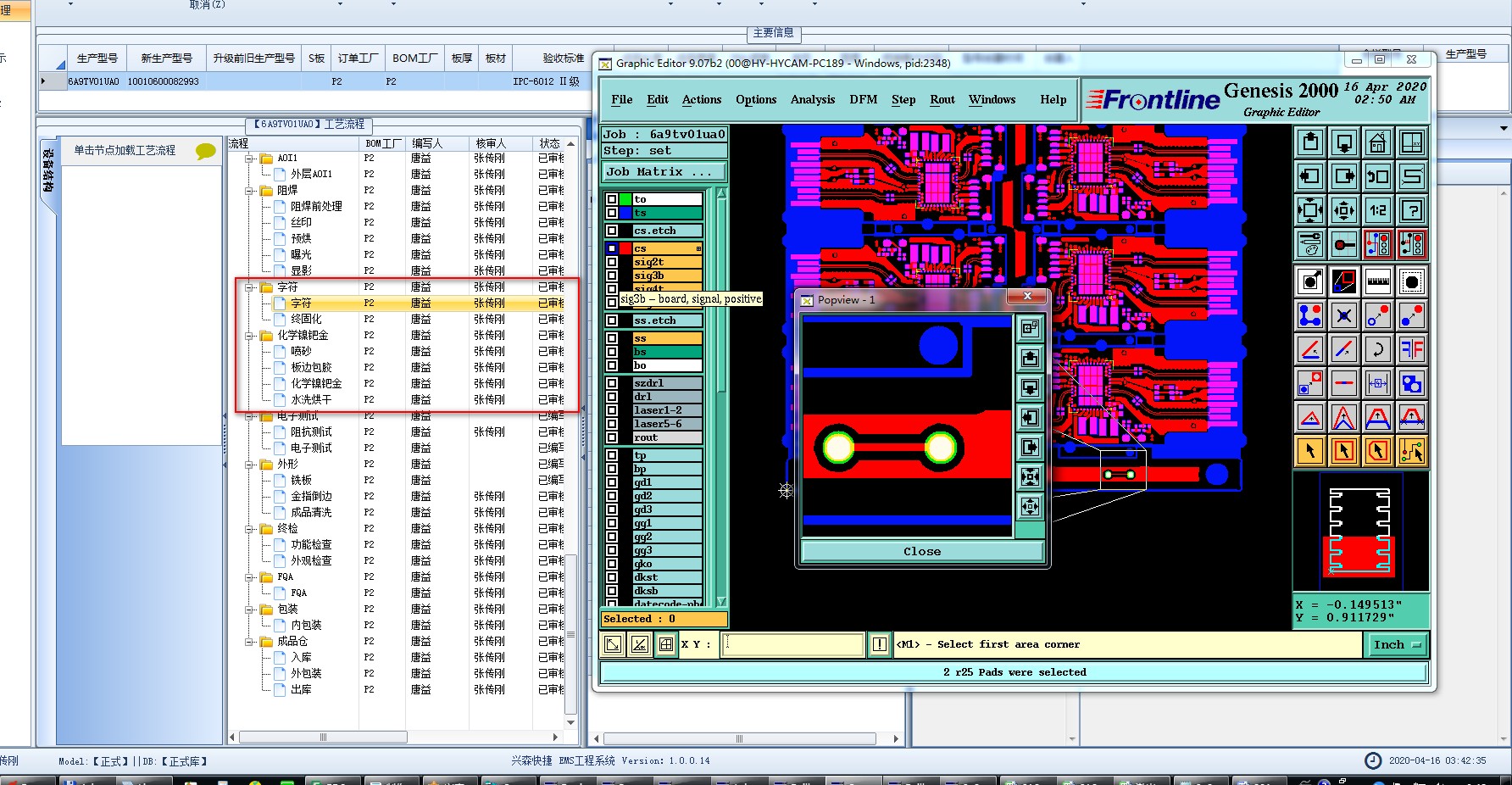Click the blue color swatch of ts layer
This screenshot has width=1512, height=785.
[625, 213]
